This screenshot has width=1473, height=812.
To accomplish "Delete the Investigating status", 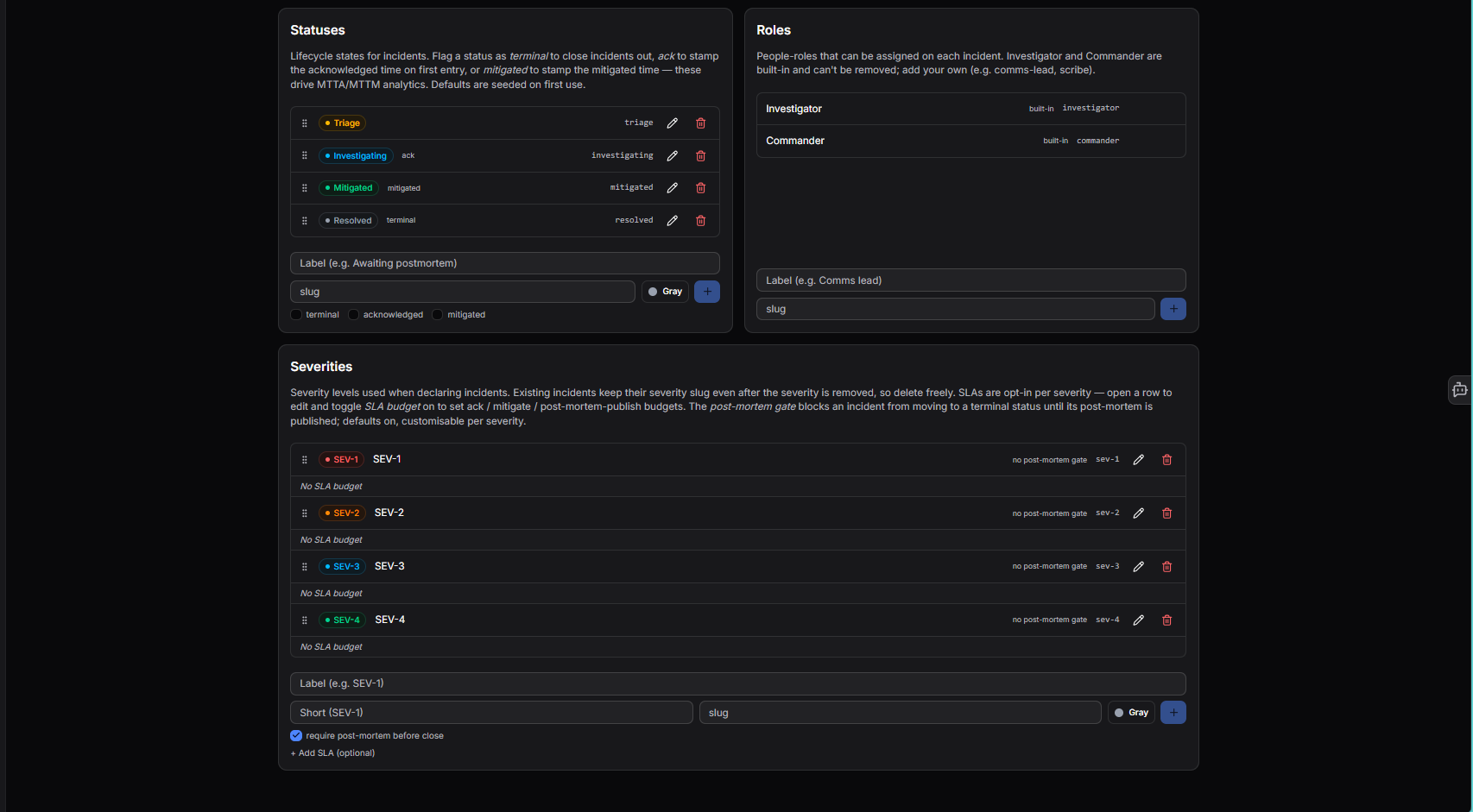I will pyautogui.click(x=700, y=156).
